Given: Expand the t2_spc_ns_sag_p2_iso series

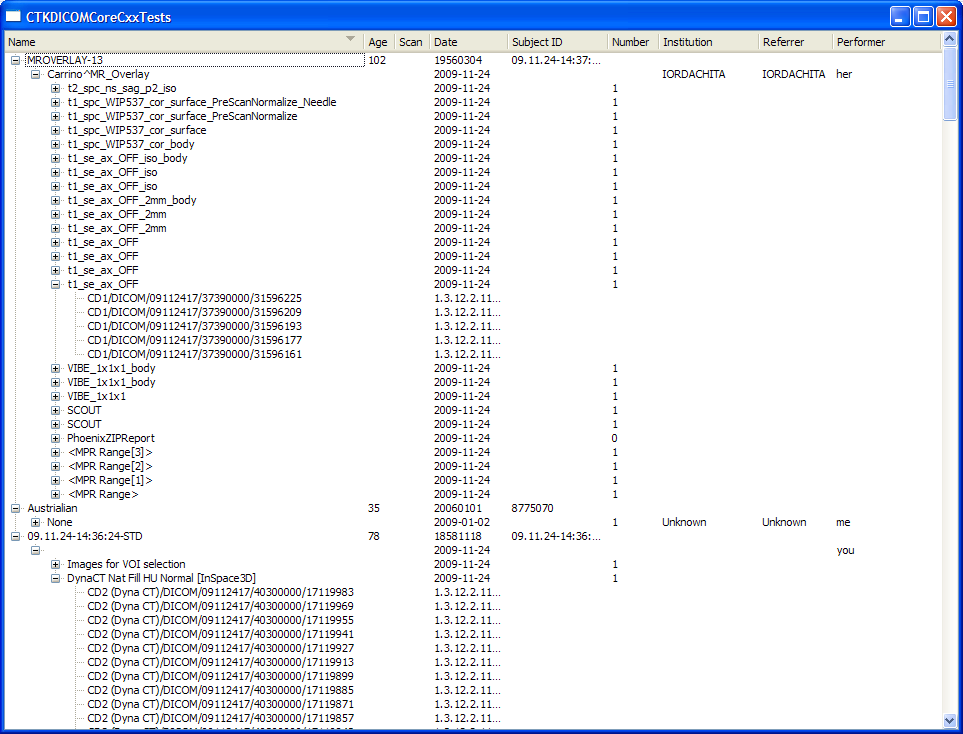Looking at the screenshot, I should pos(56,88).
